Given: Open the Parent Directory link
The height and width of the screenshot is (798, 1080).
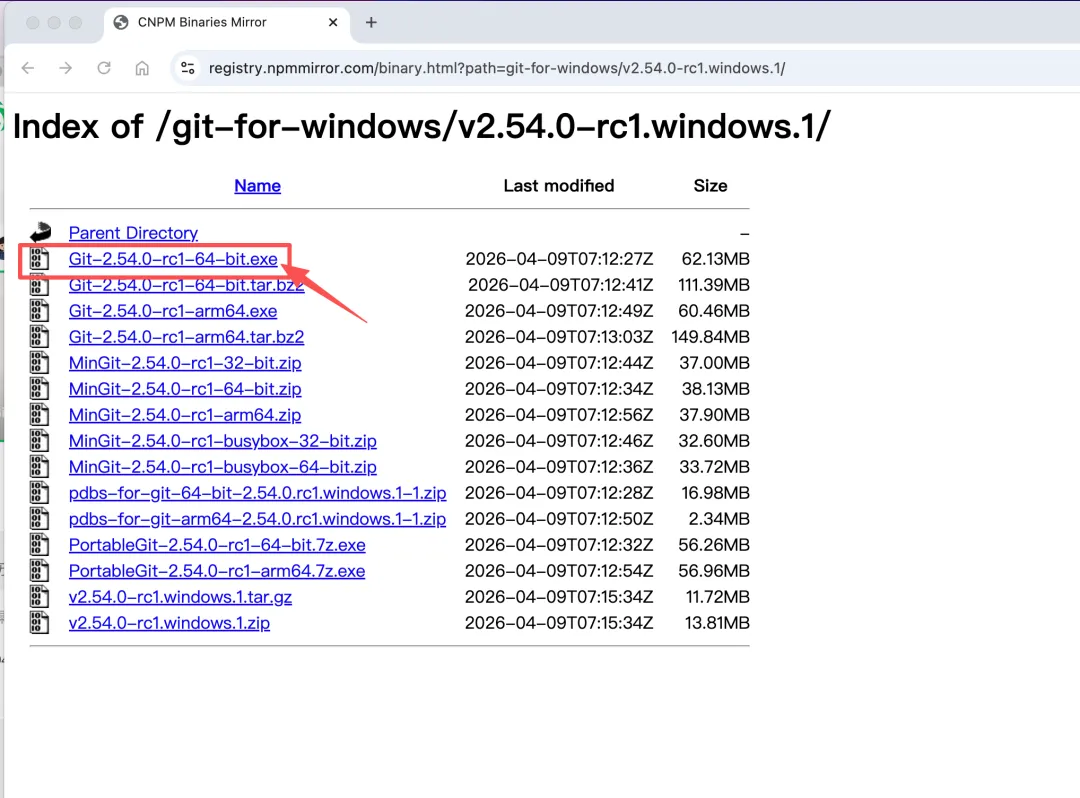Looking at the screenshot, I should [x=133, y=233].
